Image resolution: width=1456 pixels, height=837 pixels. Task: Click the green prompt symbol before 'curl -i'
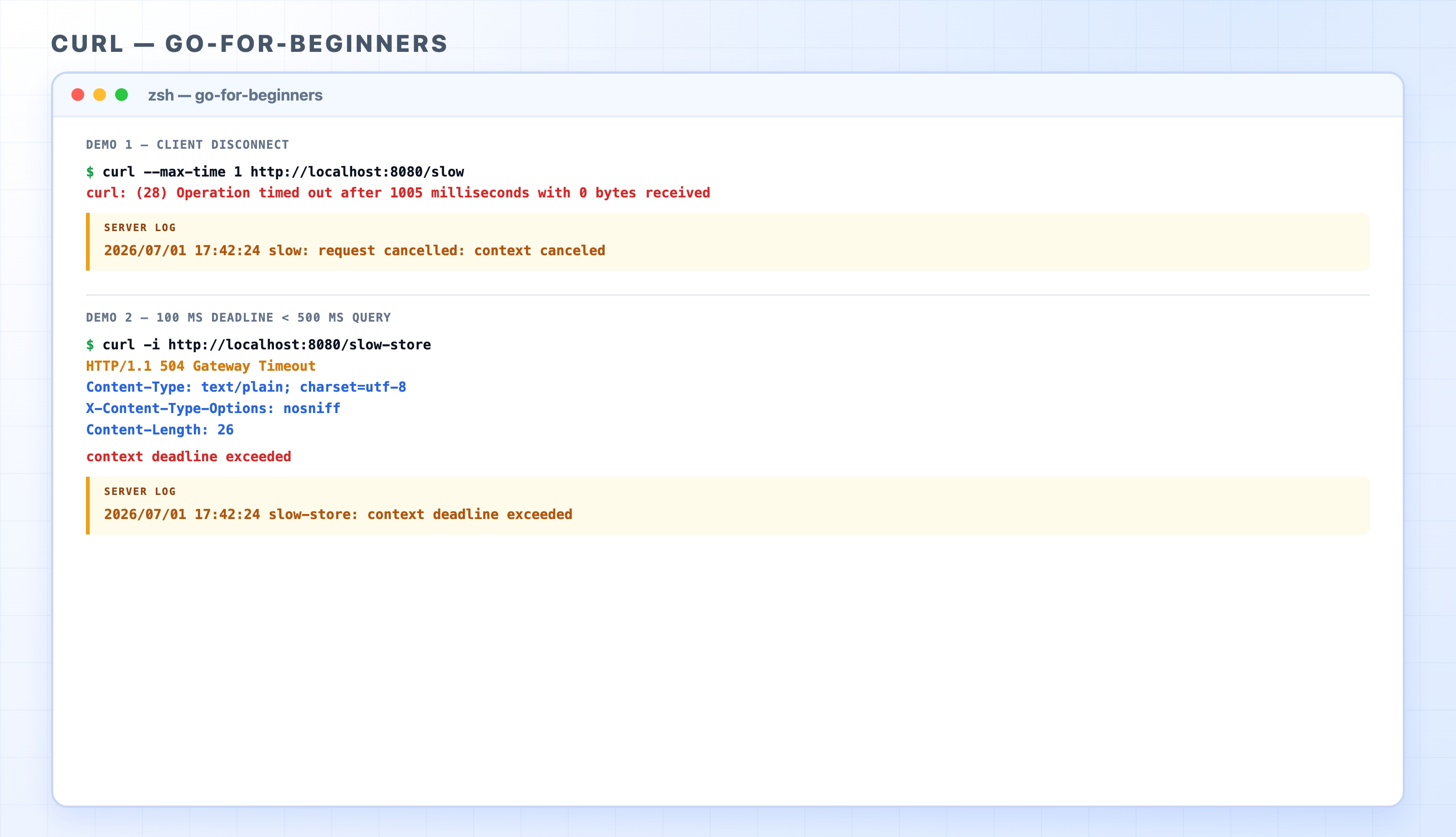coord(90,345)
